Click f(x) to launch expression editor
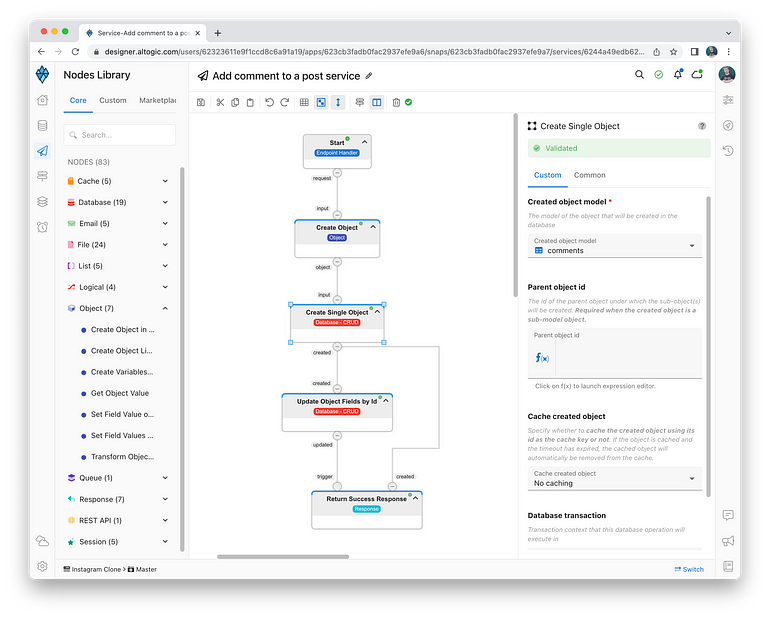The image size is (770, 618). pyautogui.click(x=542, y=358)
